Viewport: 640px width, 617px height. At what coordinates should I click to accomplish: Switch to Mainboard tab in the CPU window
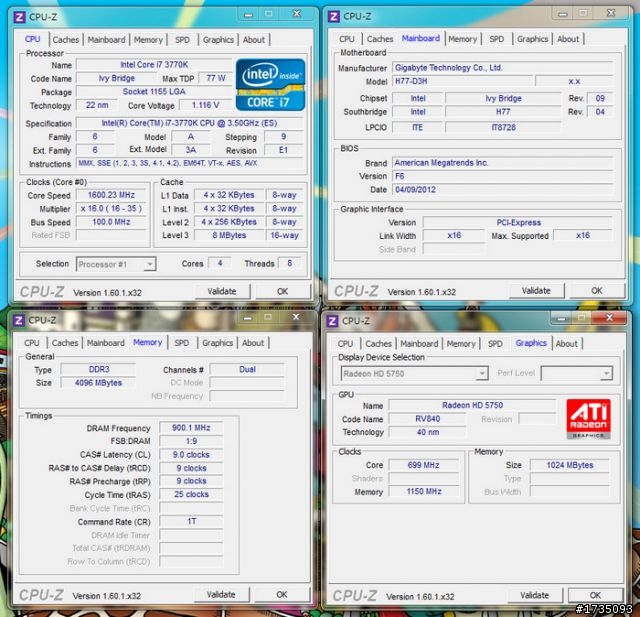click(x=106, y=40)
